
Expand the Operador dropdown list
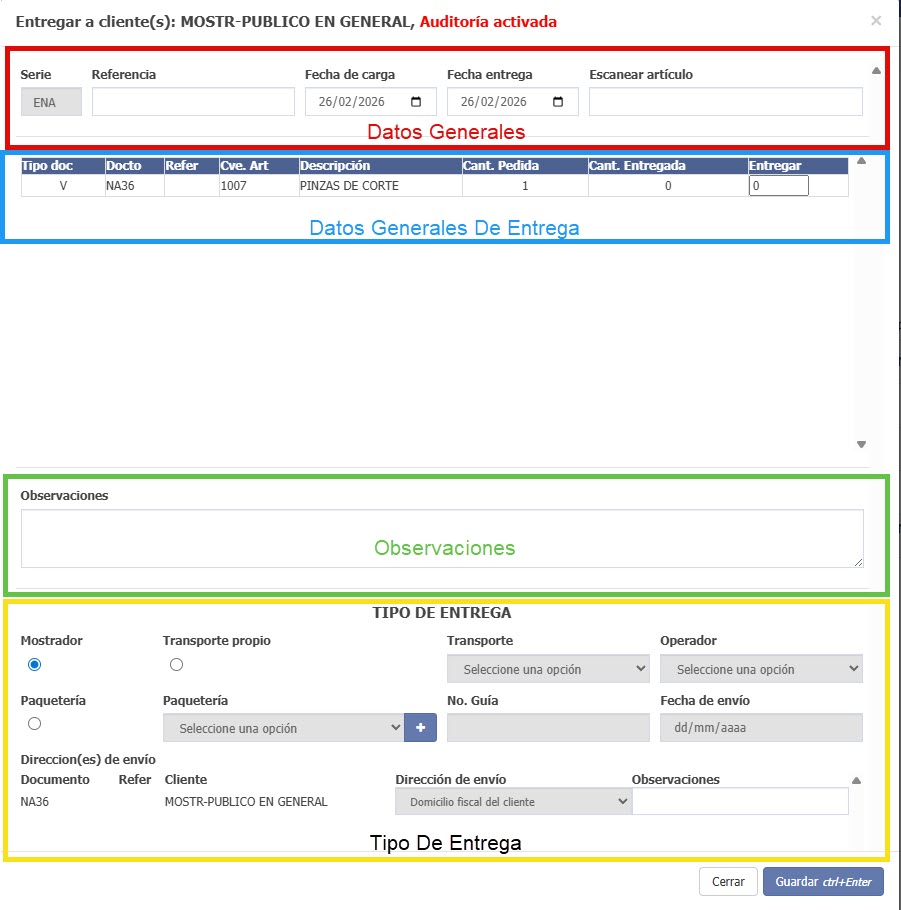761,669
